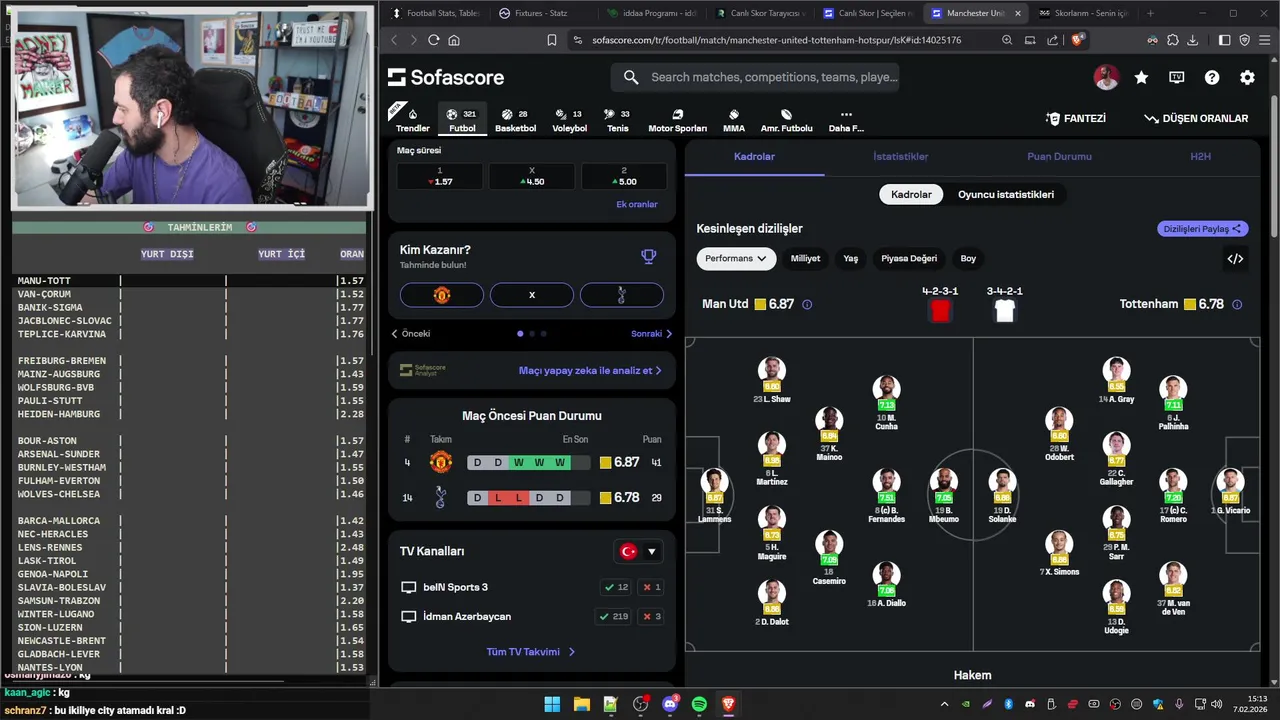This screenshot has height=720, width=1280.
Task: Switch to the Puan Durumu tab
Action: click(x=1059, y=157)
